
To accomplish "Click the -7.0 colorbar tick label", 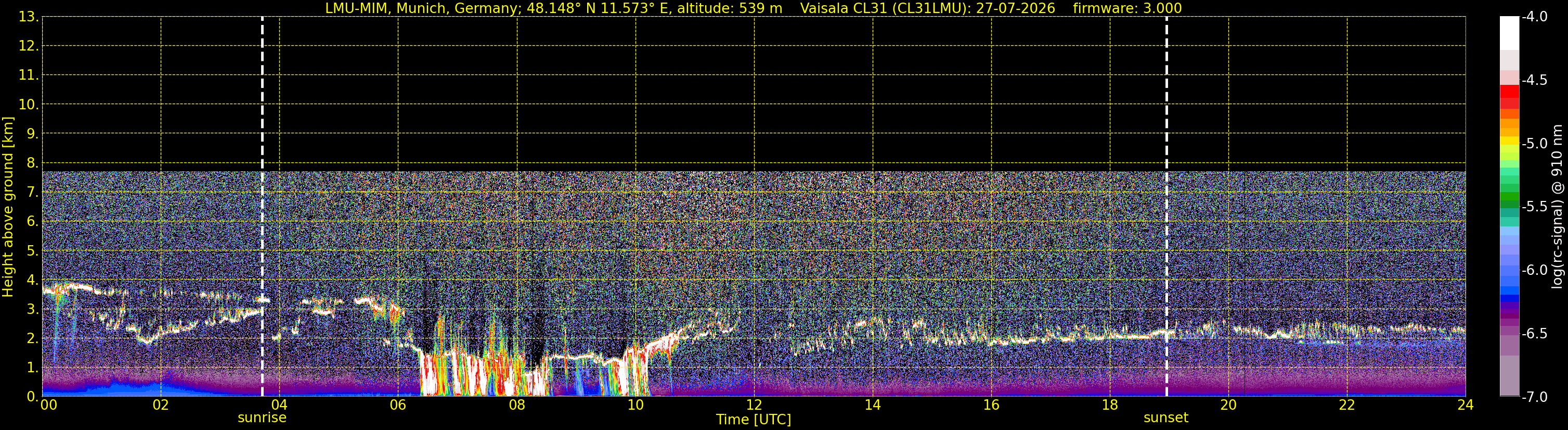I will (x=1535, y=397).
